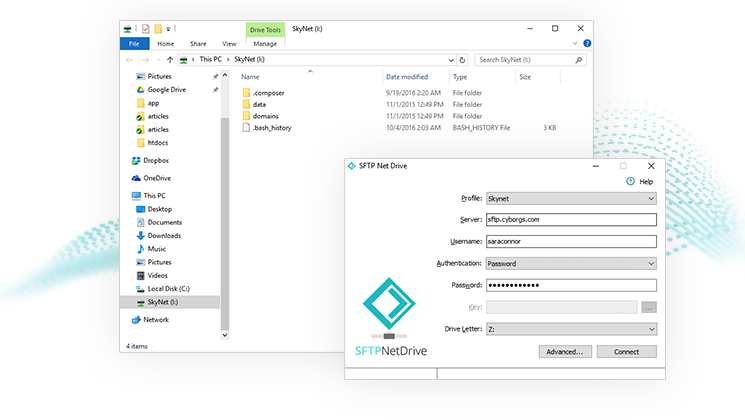Open the File ribbon tab
Viewport: 745px width, 420px height.
point(134,44)
